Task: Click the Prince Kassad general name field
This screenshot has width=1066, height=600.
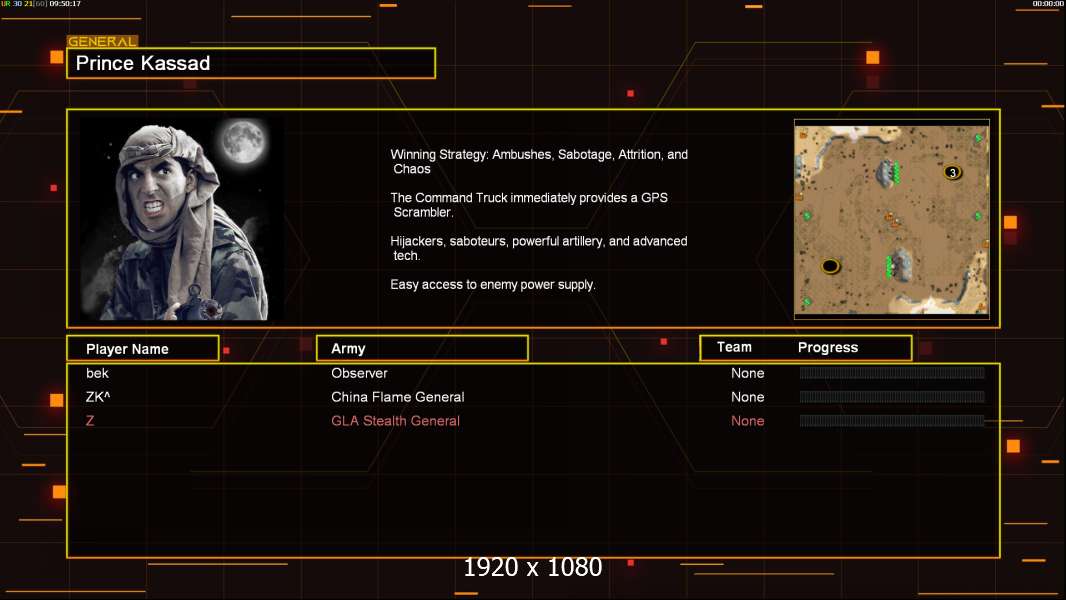Action: 251,63
